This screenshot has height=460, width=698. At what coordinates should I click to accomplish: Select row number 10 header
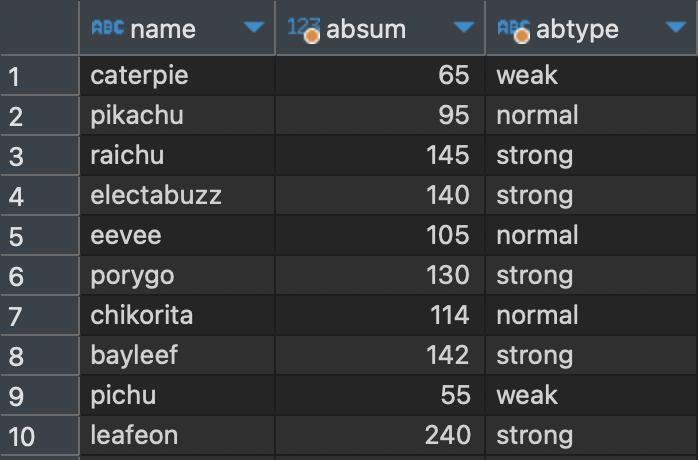[x=40, y=436]
